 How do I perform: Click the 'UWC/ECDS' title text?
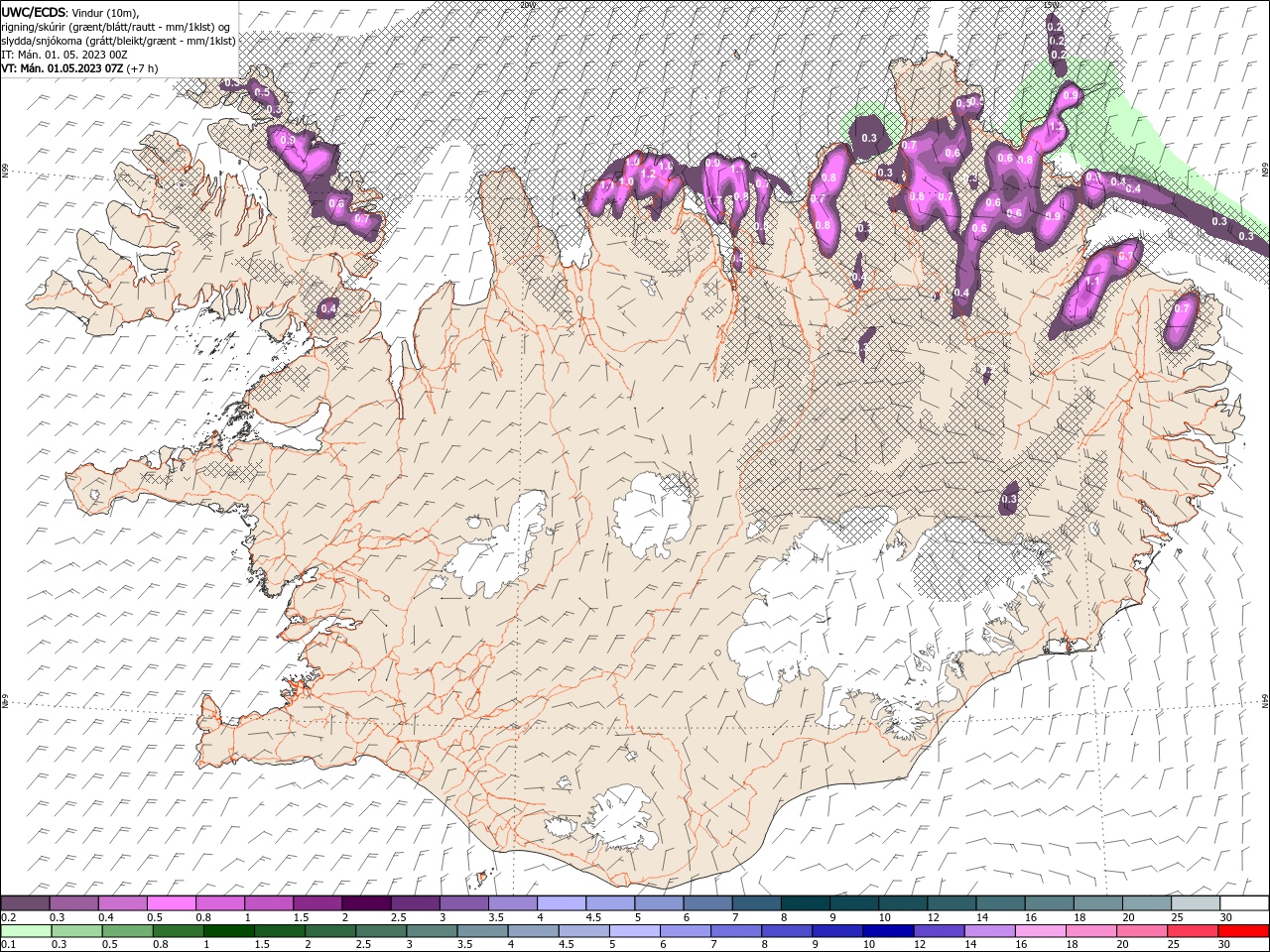point(34,12)
